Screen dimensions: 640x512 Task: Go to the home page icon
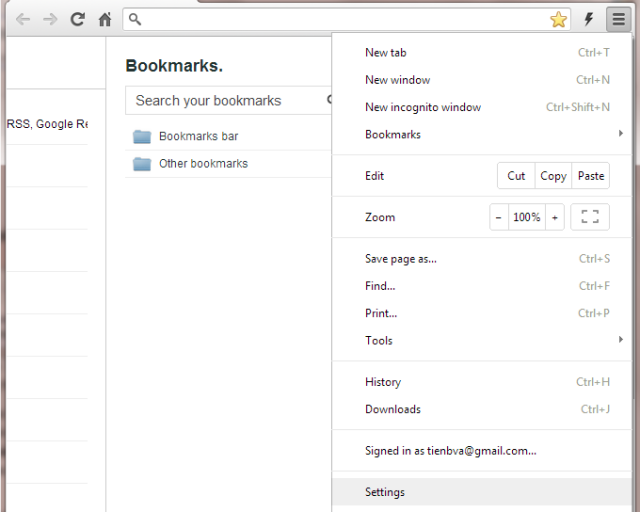(105, 19)
